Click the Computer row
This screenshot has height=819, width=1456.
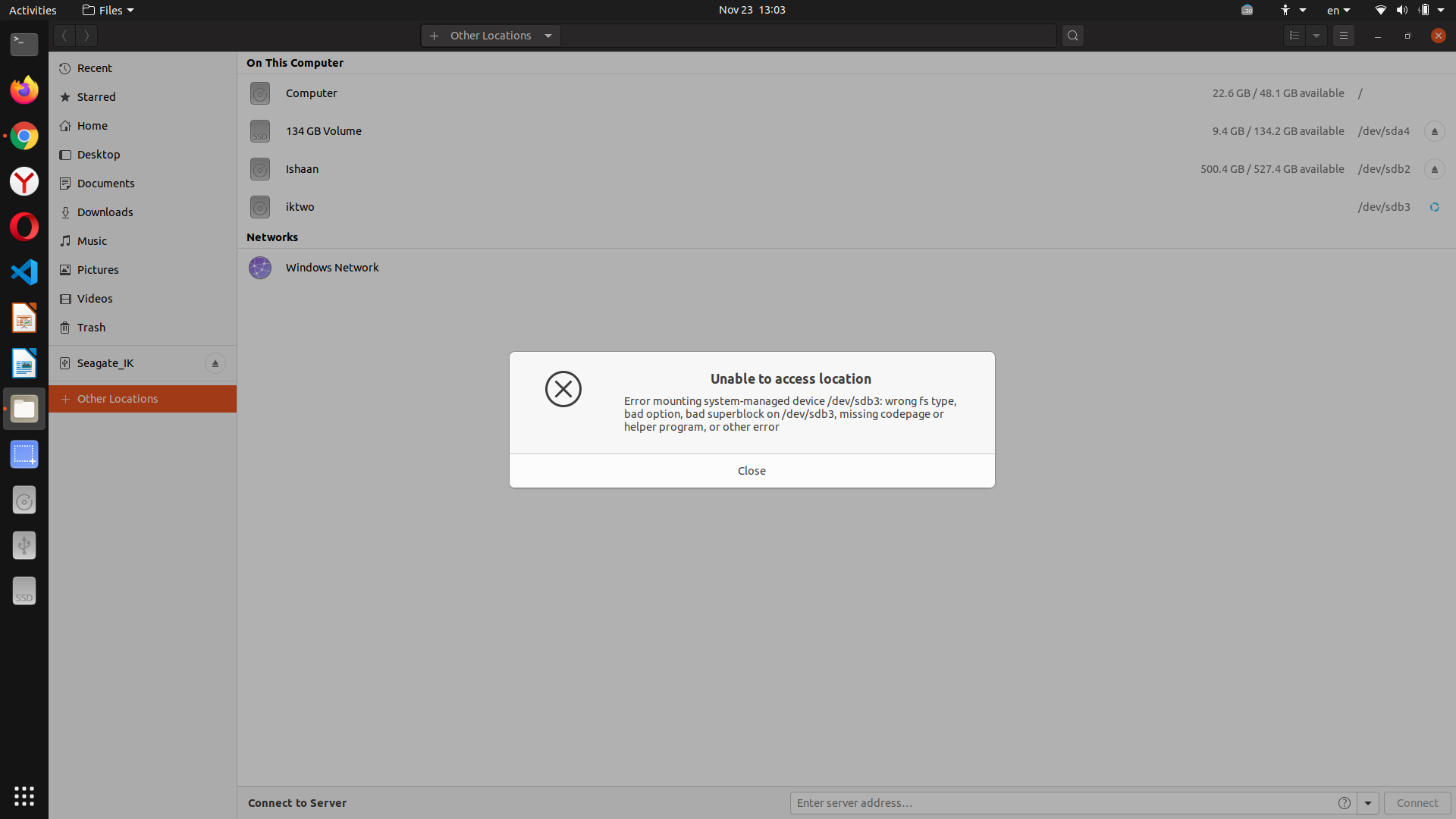[846, 93]
